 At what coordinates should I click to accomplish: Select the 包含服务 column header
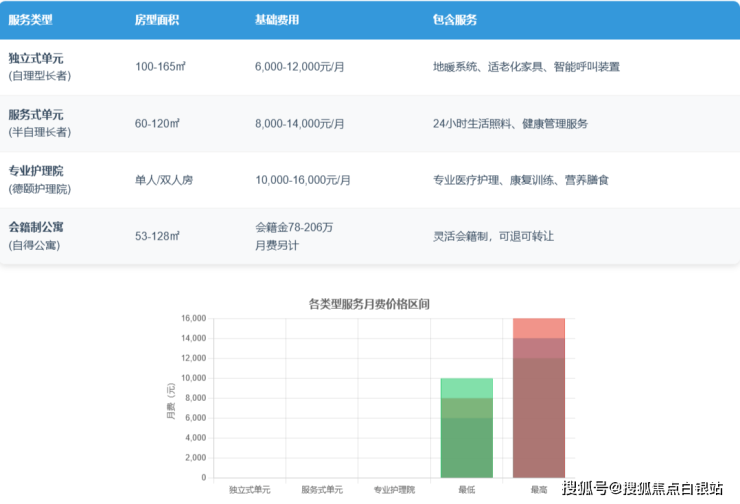point(454,20)
